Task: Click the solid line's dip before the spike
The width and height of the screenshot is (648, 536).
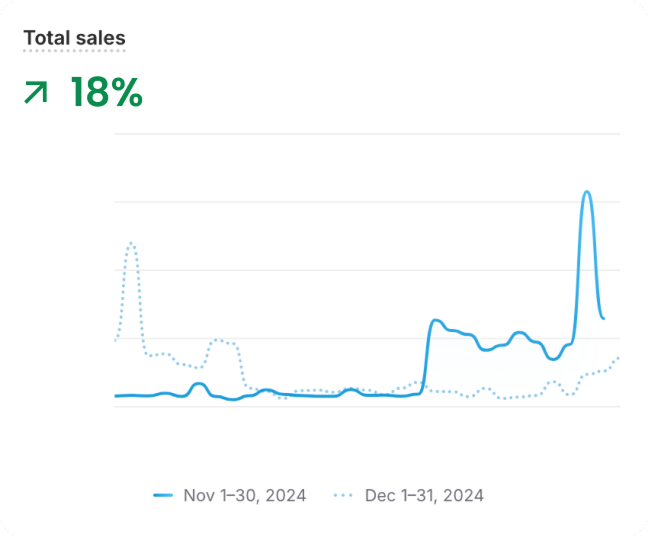Action: click(554, 358)
